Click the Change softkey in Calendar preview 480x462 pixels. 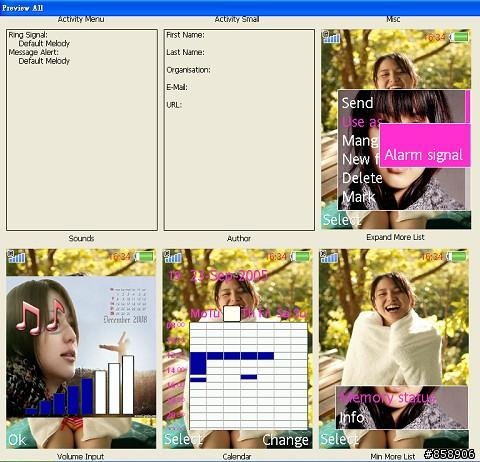(x=285, y=440)
